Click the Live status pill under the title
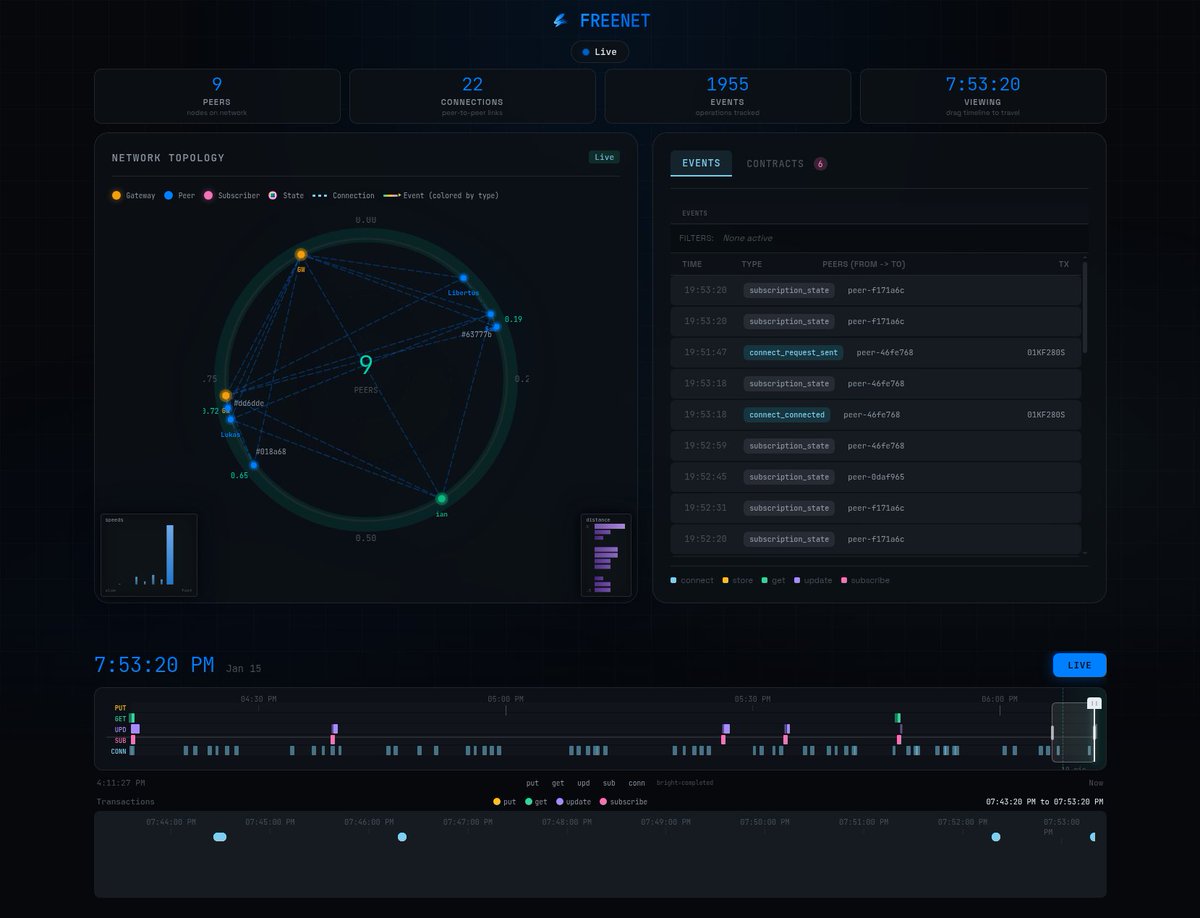Image resolution: width=1200 pixels, height=918 pixels. 600,52
